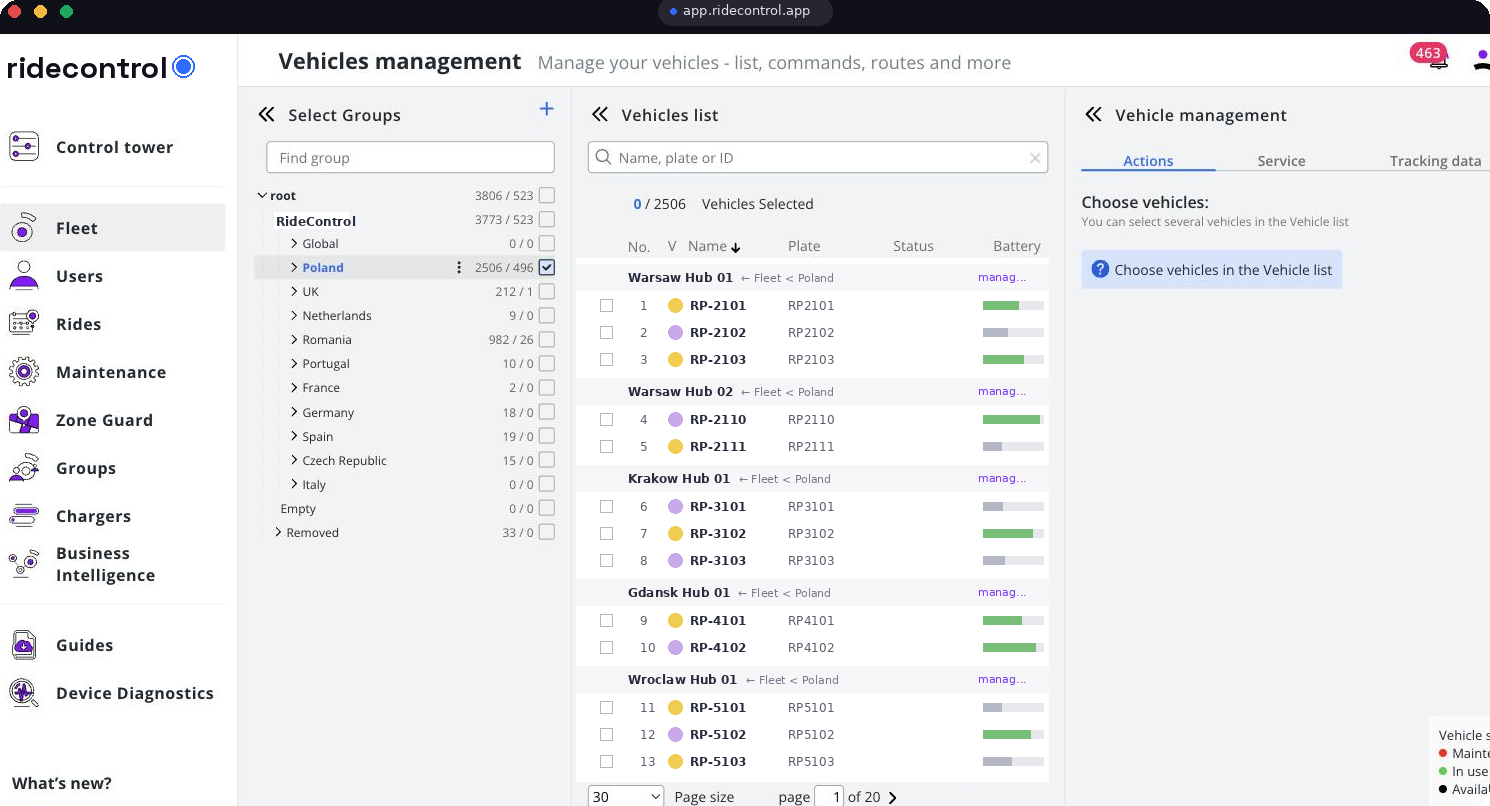Open Poland group three-dot menu
This screenshot has width=1490, height=806.
tap(459, 267)
